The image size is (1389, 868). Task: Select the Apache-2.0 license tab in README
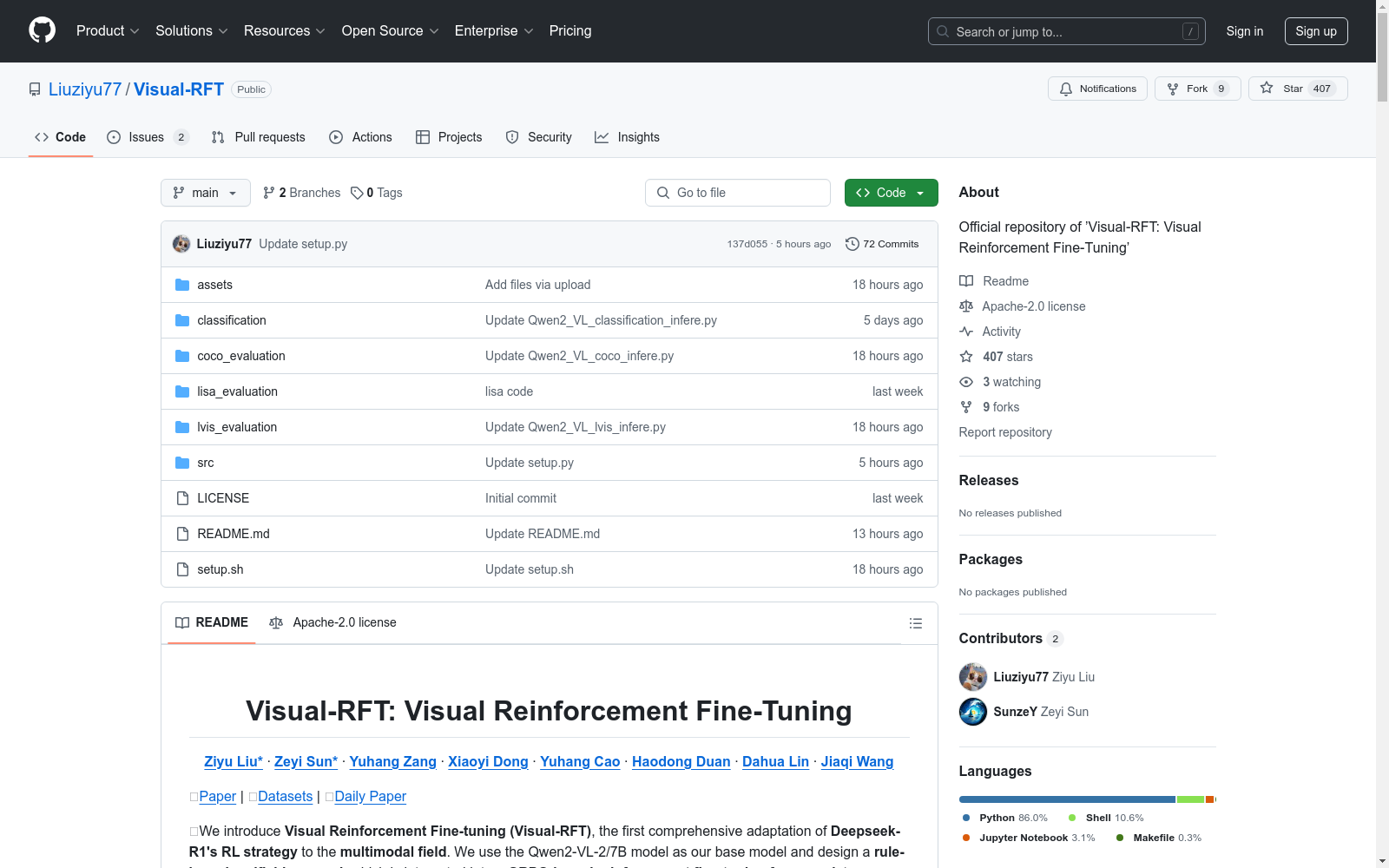332,622
